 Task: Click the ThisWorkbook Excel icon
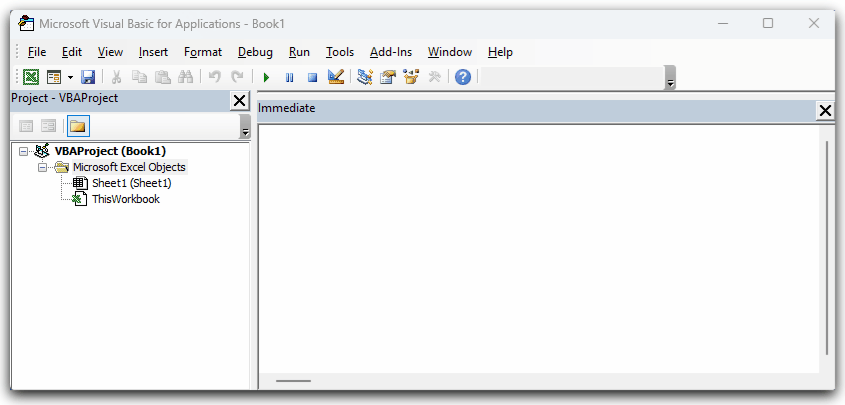[x=80, y=199]
